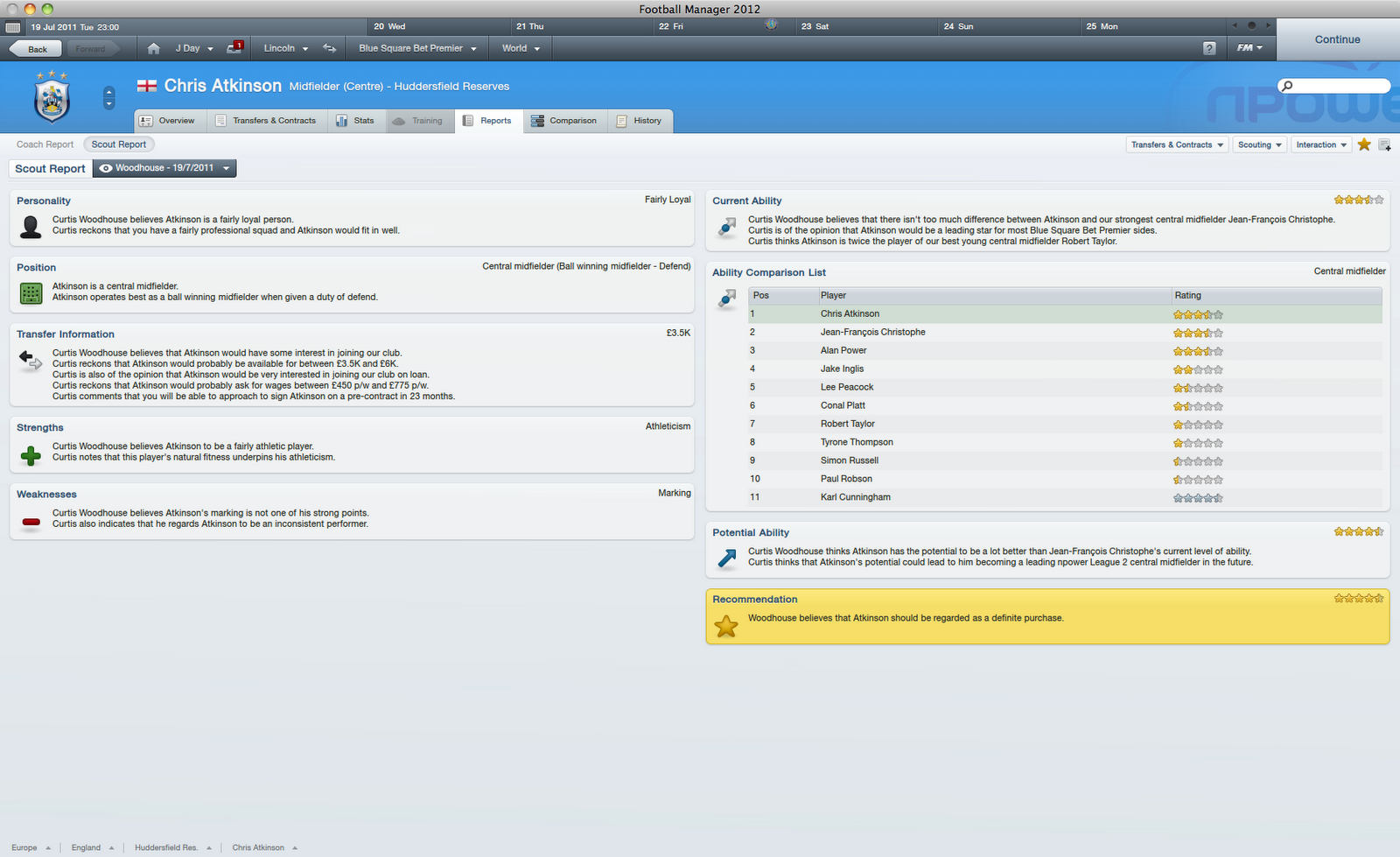Screen dimensions: 1400x857
Task: Click the red minus Weaknesses icon
Action: 31,523
